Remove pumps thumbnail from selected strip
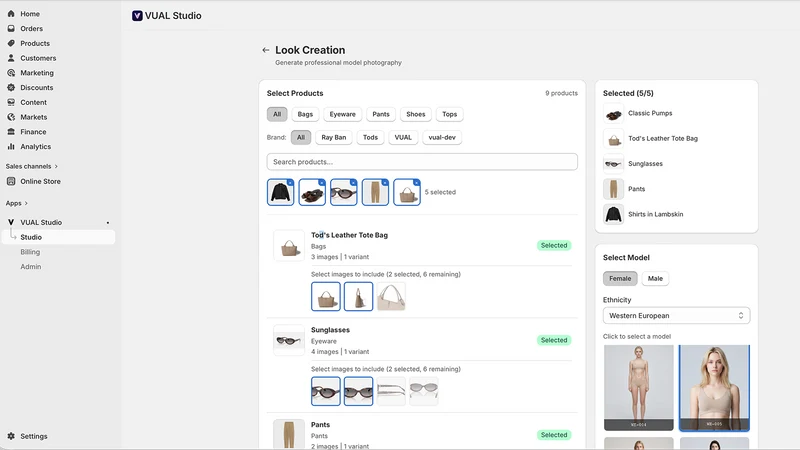800x450 pixels. 321,182
